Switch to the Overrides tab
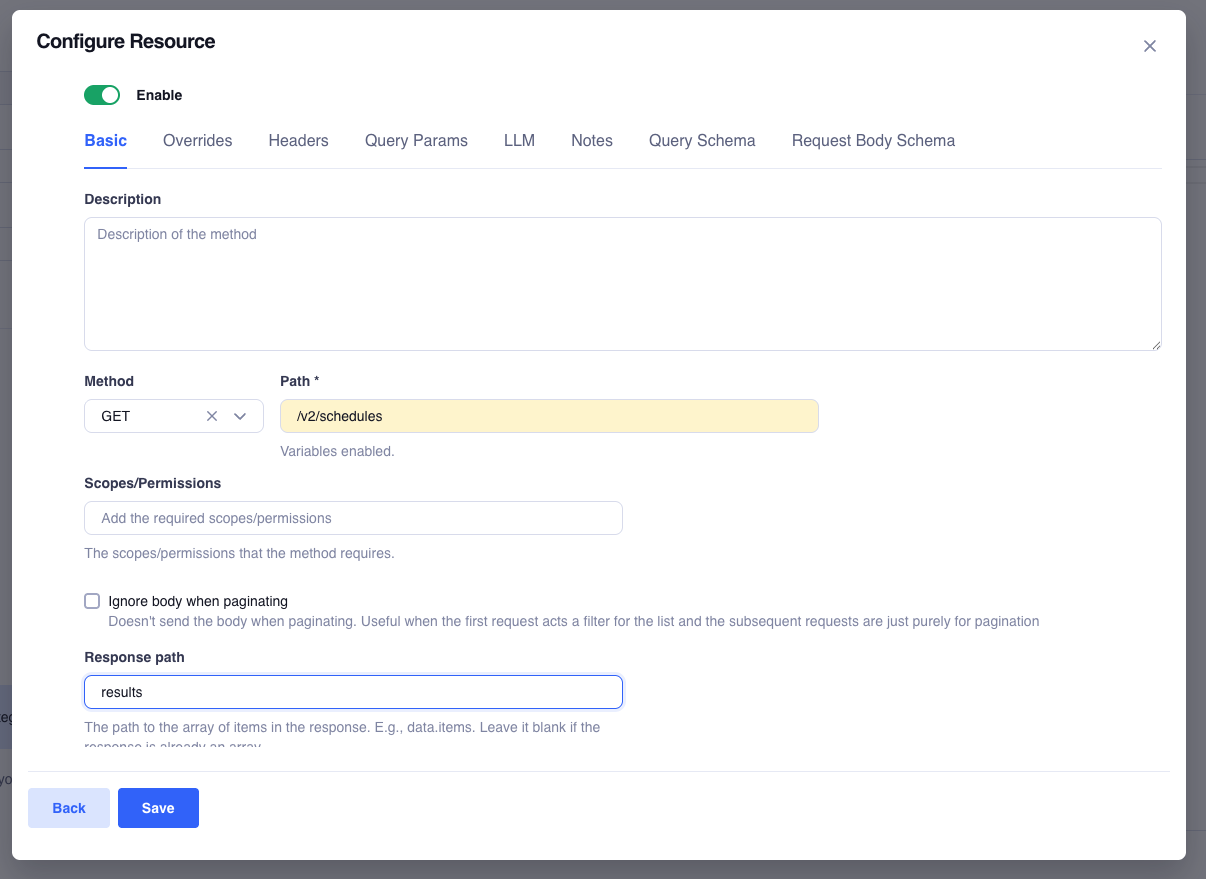This screenshot has width=1206, height=879. tap(197, 141)
